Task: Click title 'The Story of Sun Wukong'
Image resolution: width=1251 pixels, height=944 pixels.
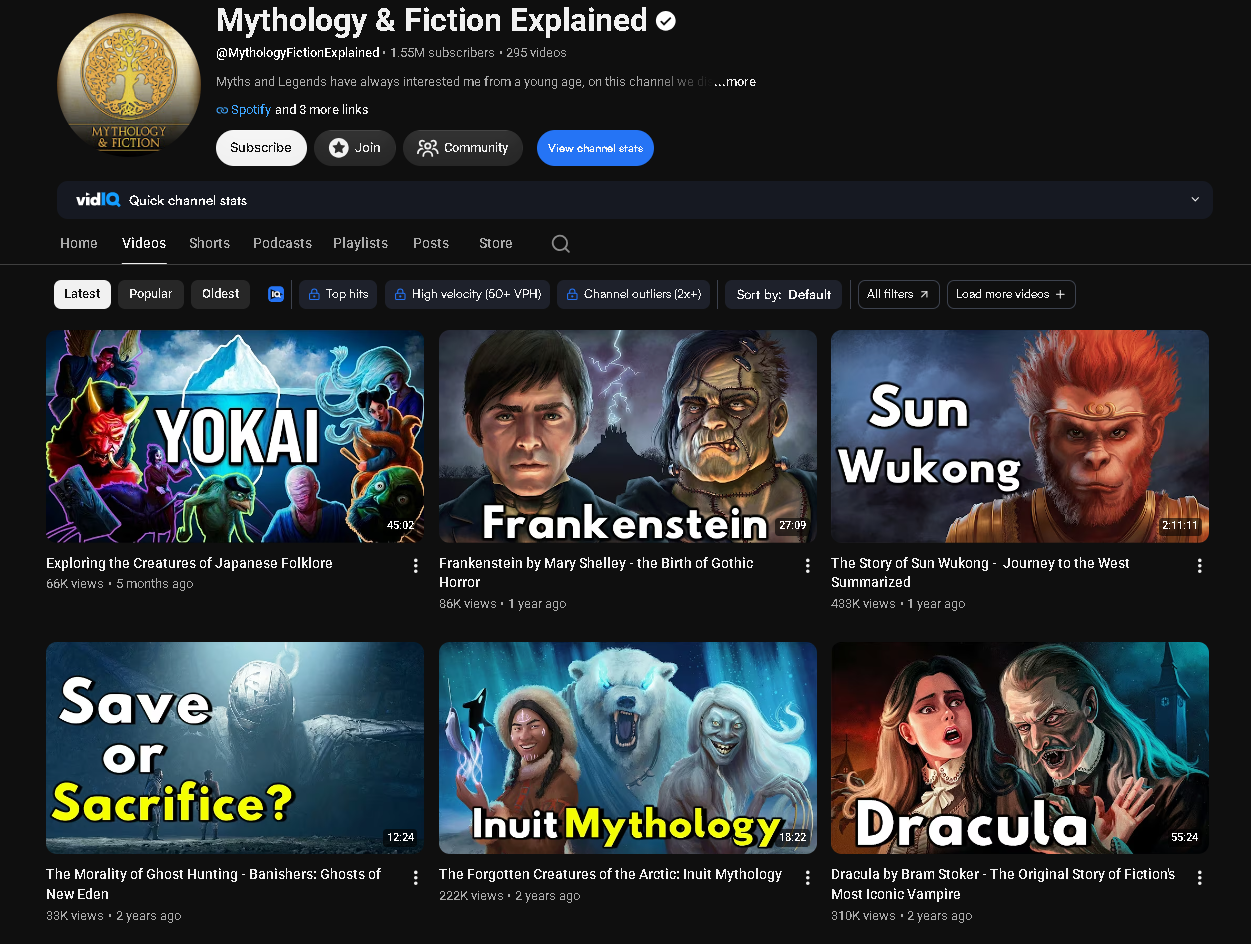Action: point(980,572)
